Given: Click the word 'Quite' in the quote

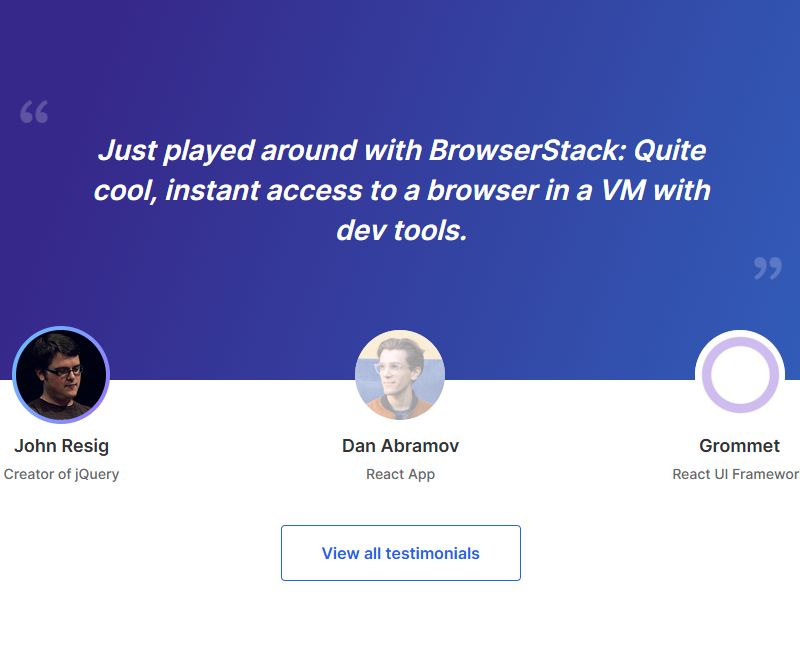Looking at the screenshot, I should (x=671, y=151).
